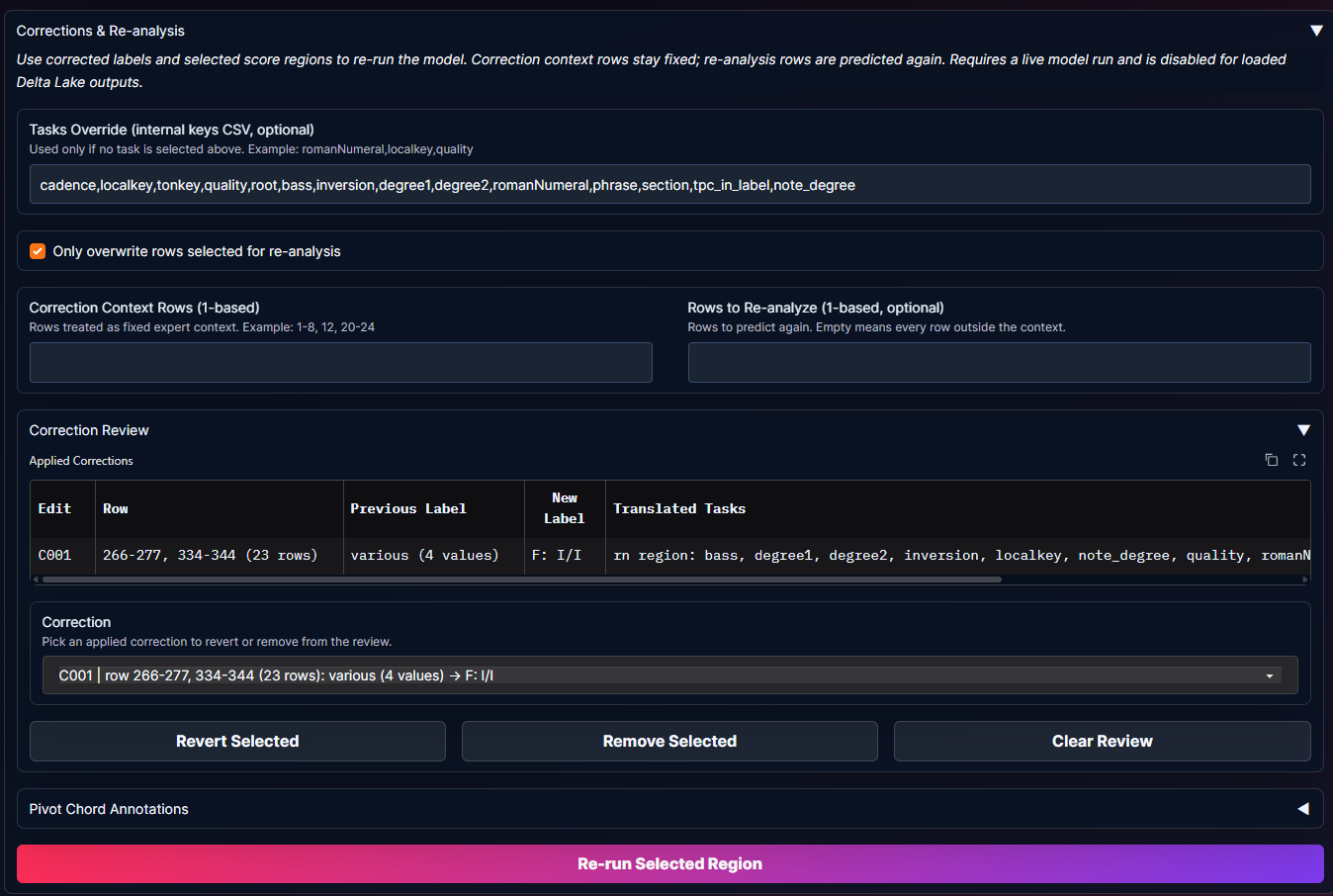Collapse the Correction Review panel
Screen dimensions: 1333x896
[x=1303, y=430]
